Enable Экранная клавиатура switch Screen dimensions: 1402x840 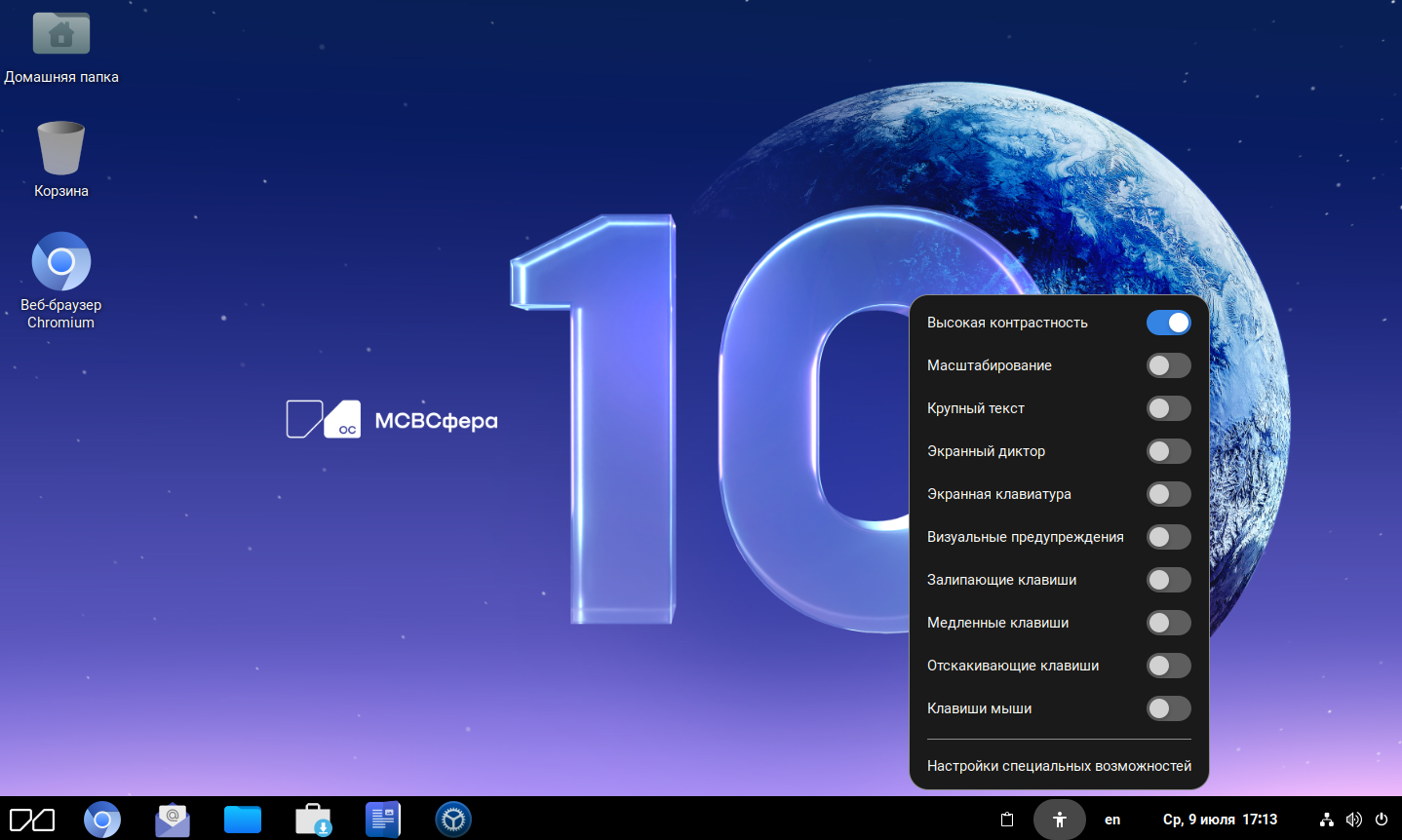coord(1168,494)
